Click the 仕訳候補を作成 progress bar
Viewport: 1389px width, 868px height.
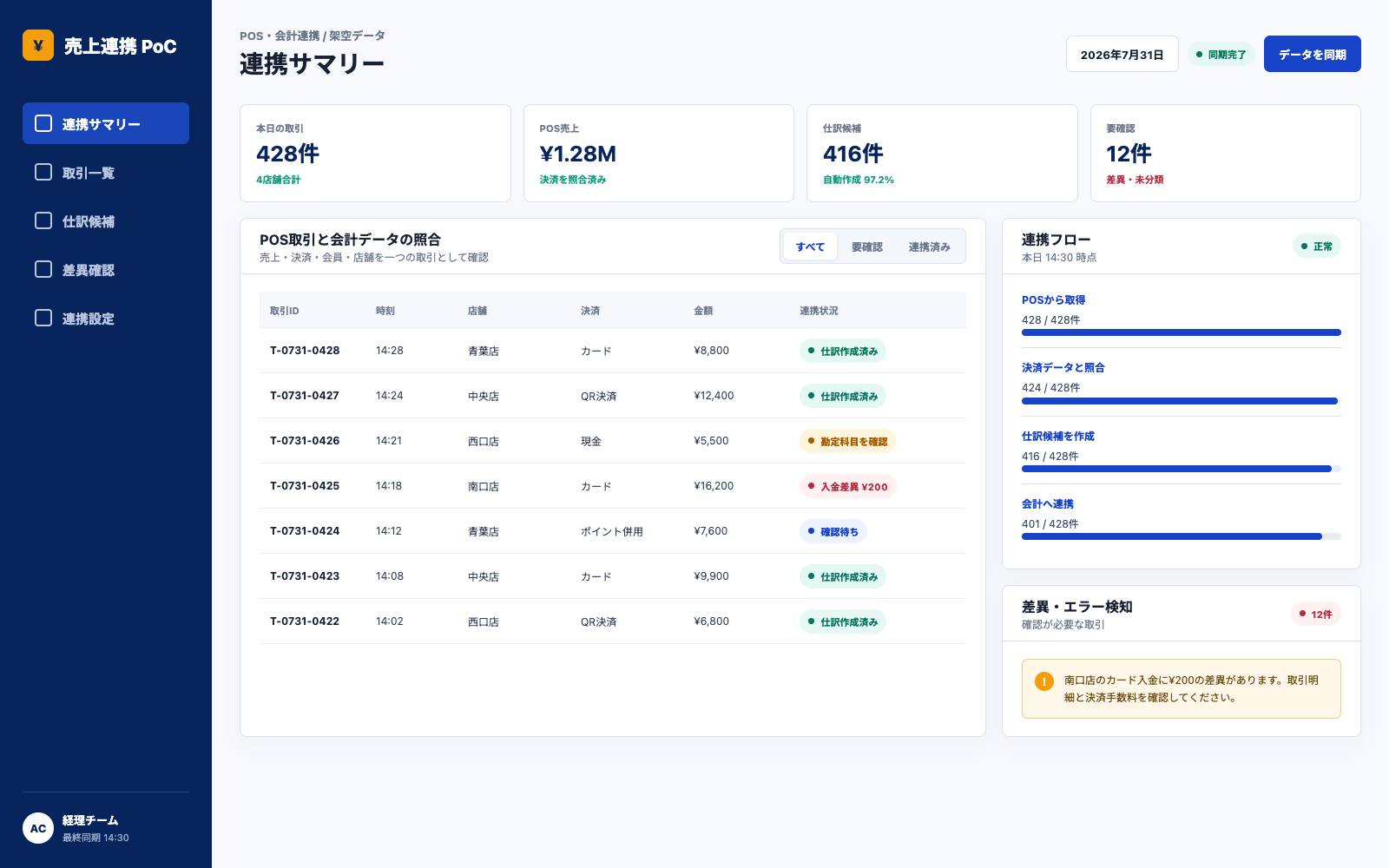pos(1182,469)
